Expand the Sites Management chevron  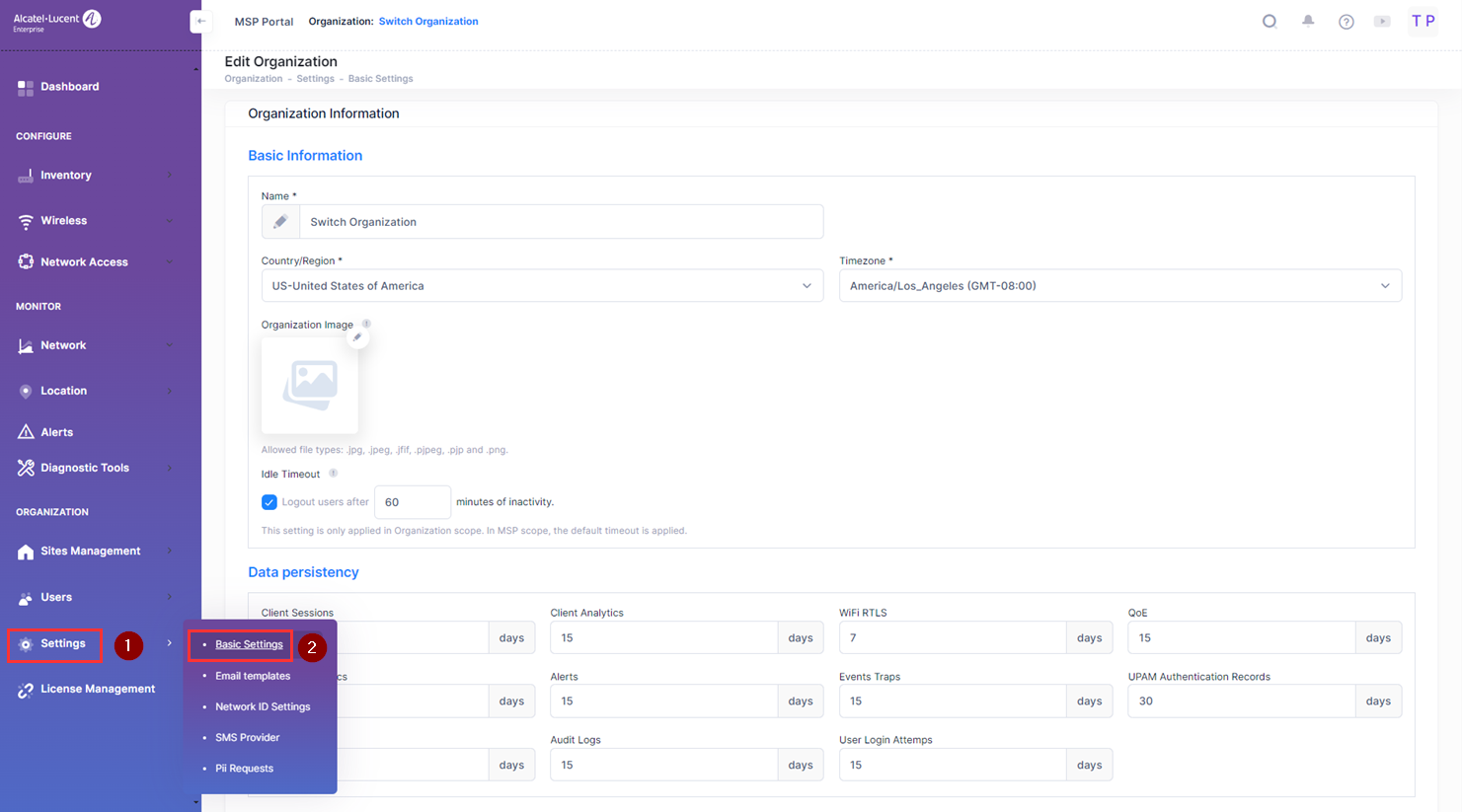(170, 552)
